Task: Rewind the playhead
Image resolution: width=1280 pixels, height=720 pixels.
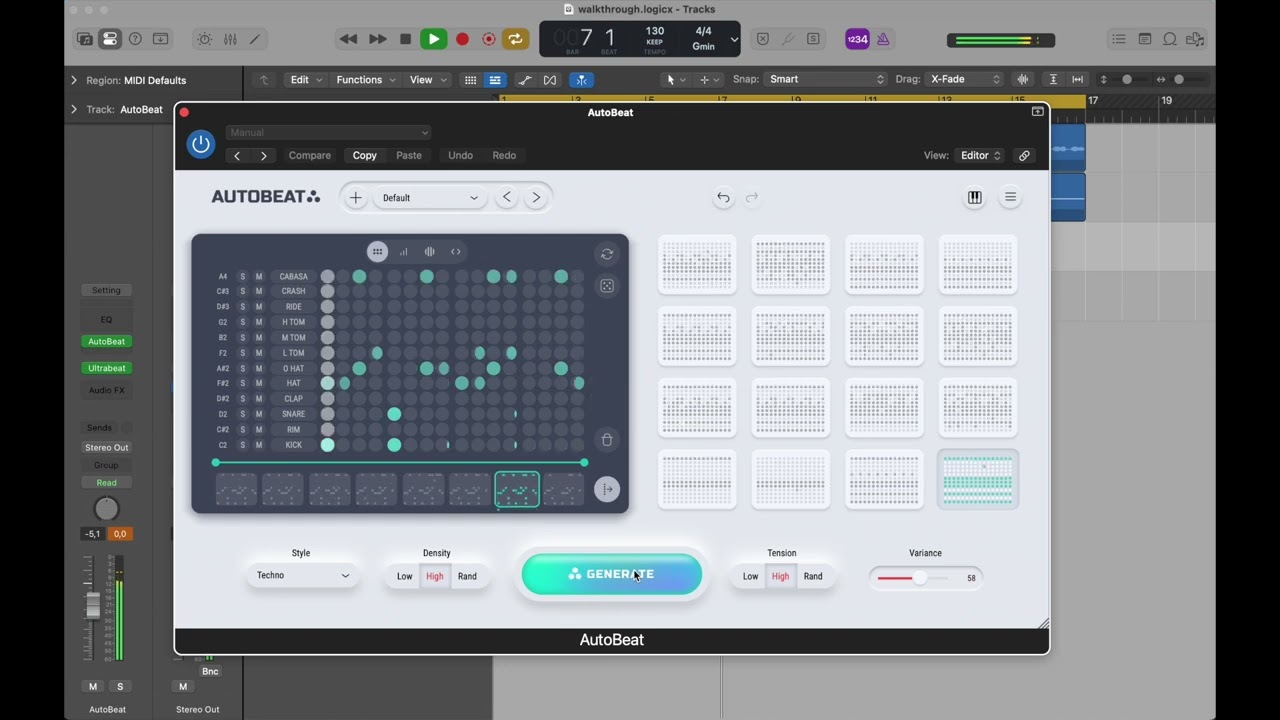Action: point(348,39)
